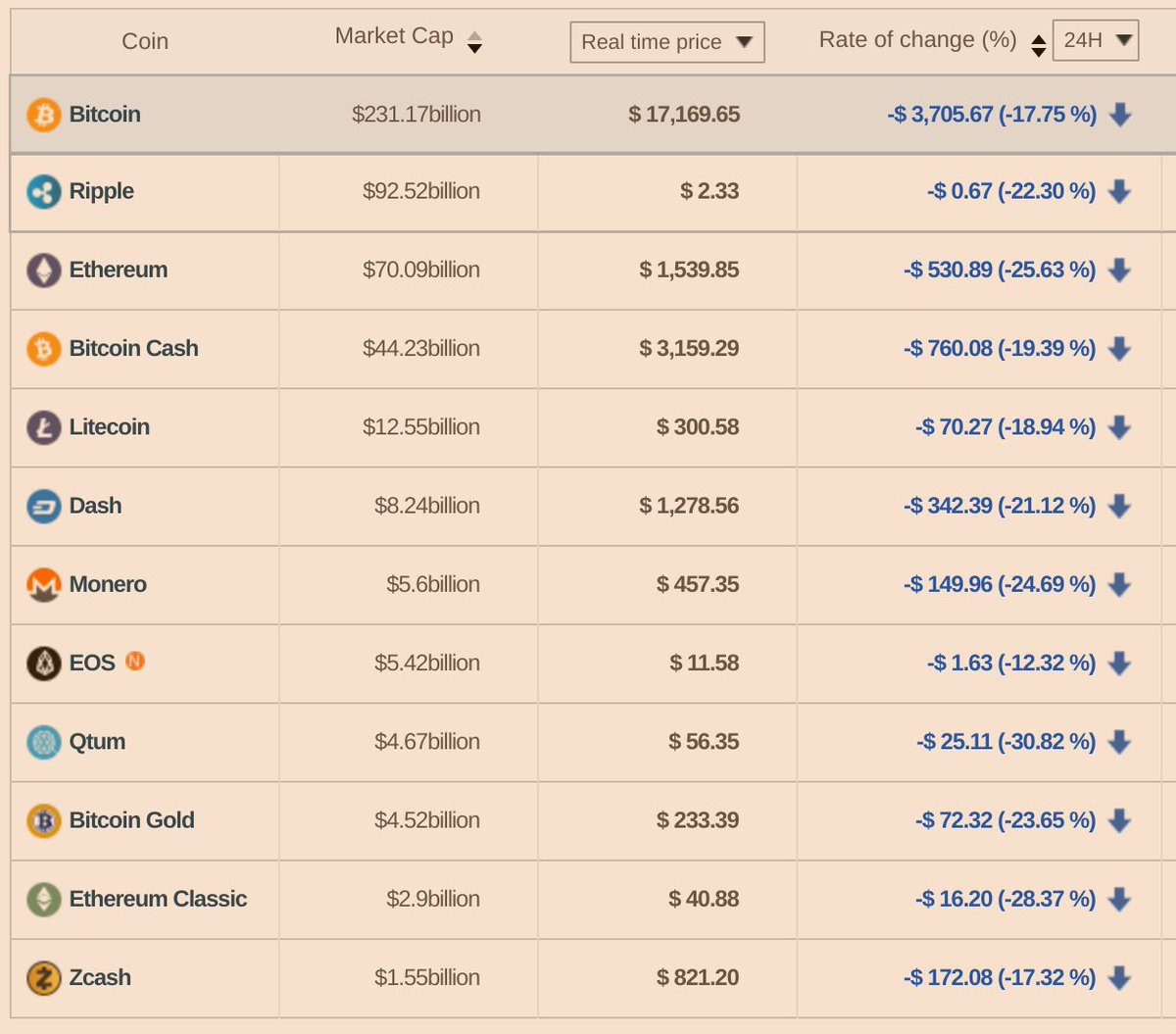Image resolution: width=1176 pixels, height=1034 pixels.
Task: Click Ripple market cap $92.52billion
Action: pyautogui.click(x=421, y=191)
